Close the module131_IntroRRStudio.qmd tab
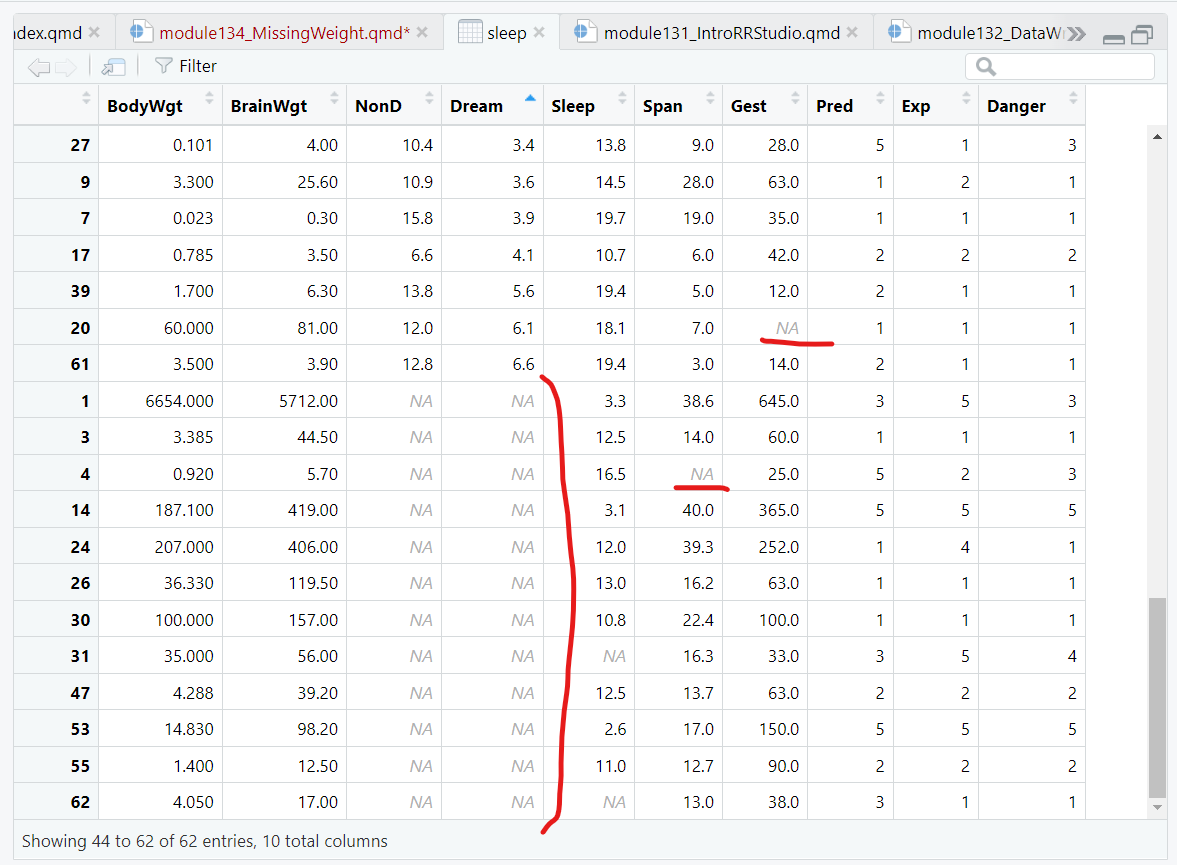The width and height of the screenshot is (1177, 865). pyautogui.click(x=852, y=33)
